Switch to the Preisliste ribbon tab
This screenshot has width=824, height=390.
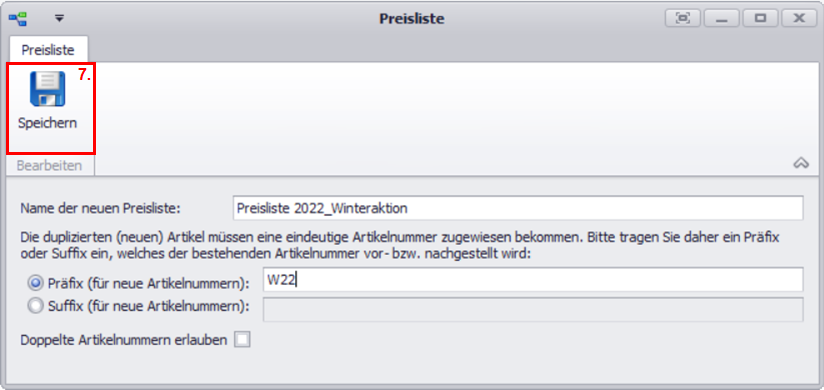tap(48, 50)
